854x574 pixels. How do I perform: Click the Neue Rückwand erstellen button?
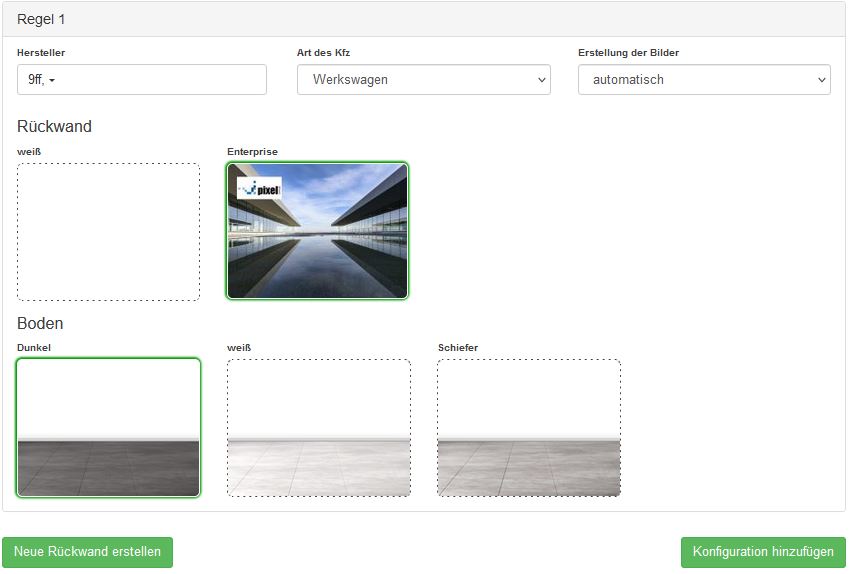pyautogui.click(x=87, y=552)
